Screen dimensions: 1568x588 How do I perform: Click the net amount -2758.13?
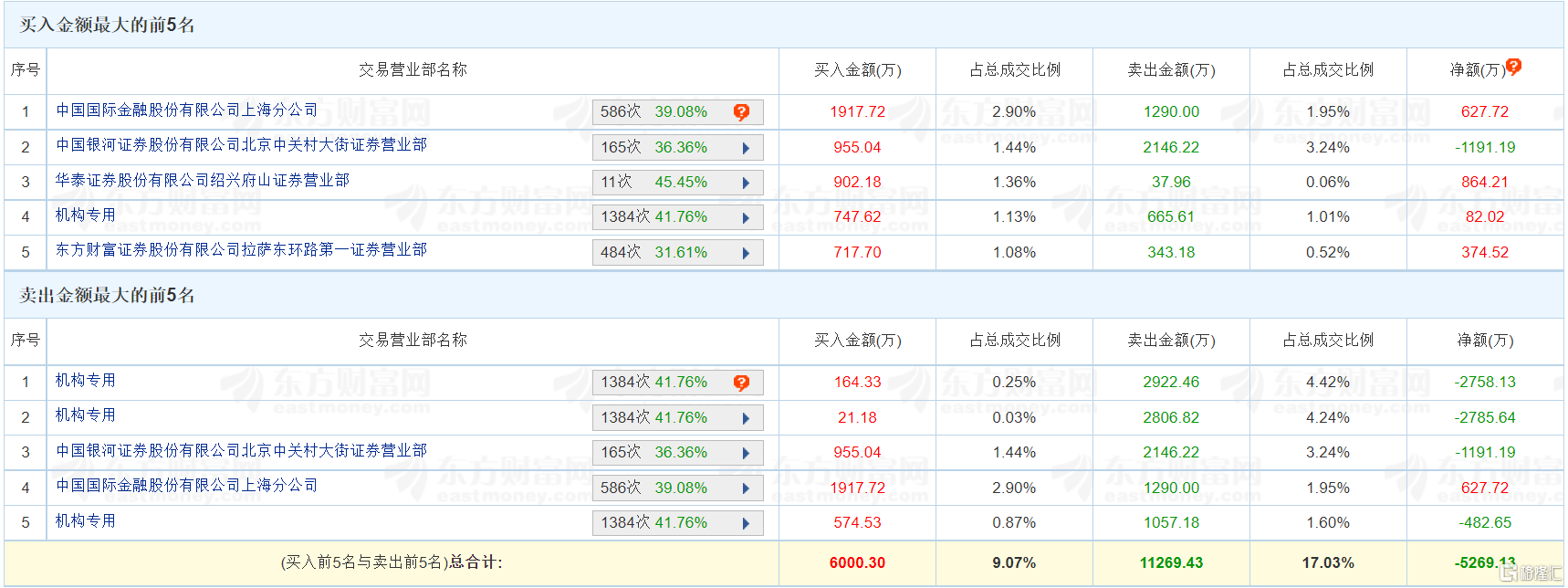pos(1485,382)
